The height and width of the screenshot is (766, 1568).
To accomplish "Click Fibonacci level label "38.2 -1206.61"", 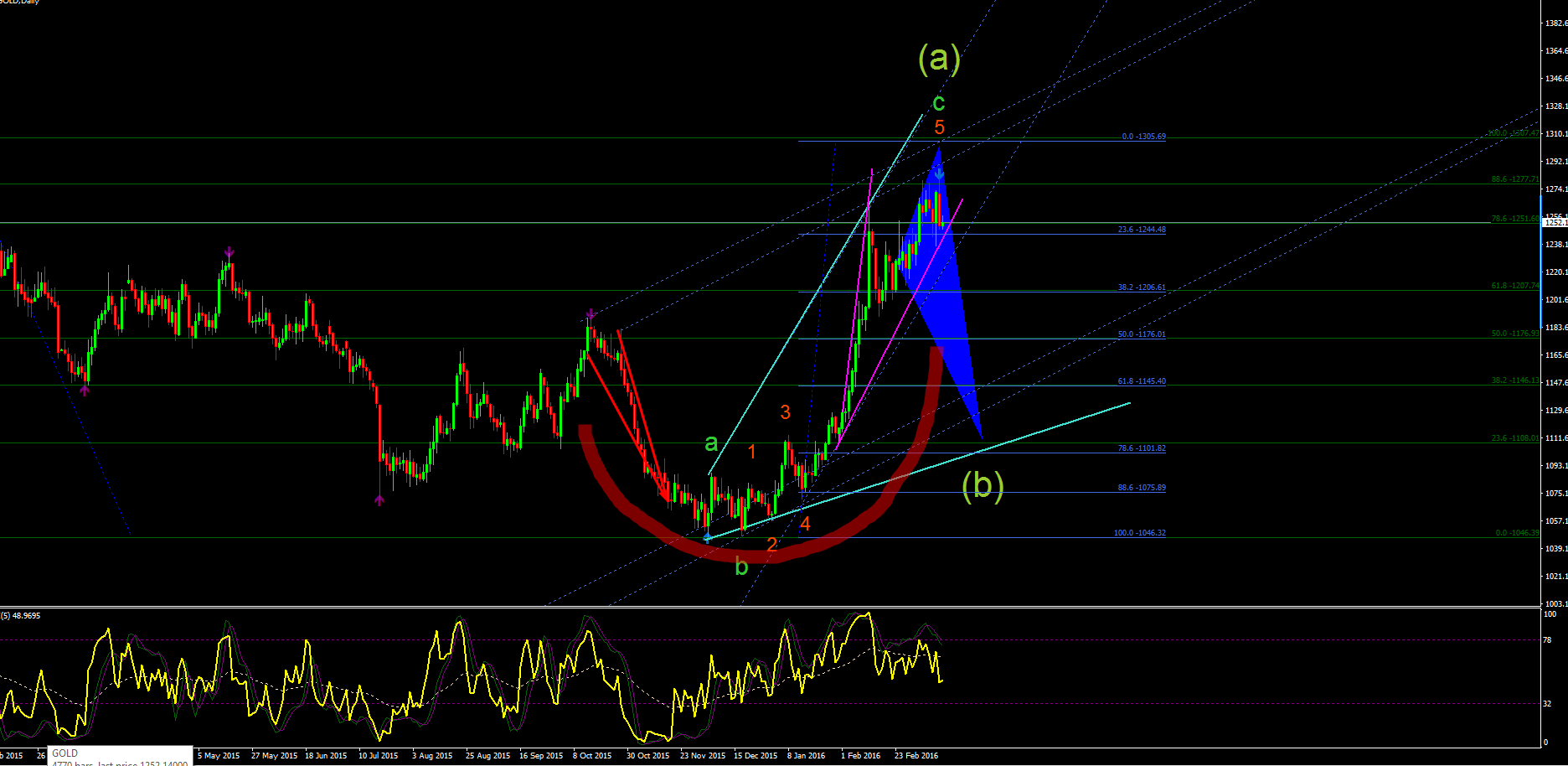I will [1142, 287].
